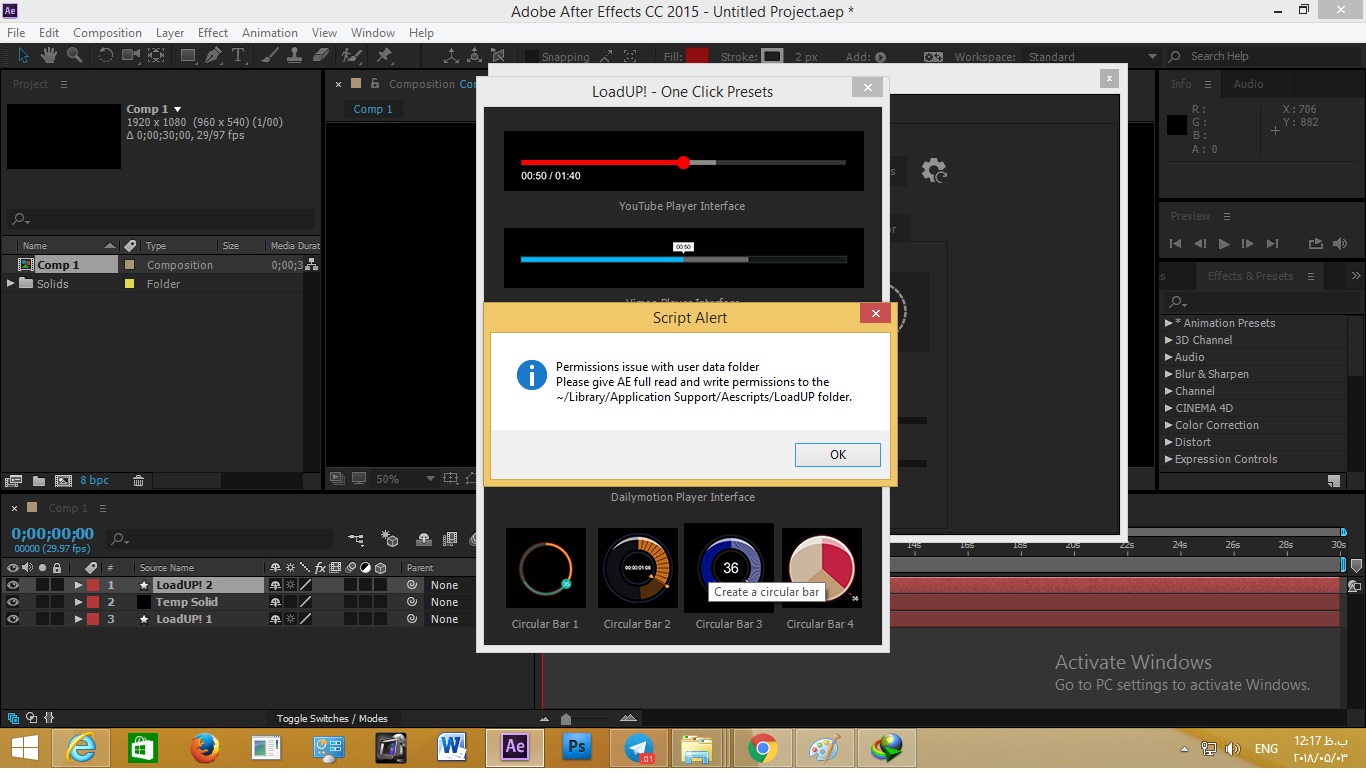
Task: Open the Animation menu
Action: pyautogui.click(x=270, y=33)
